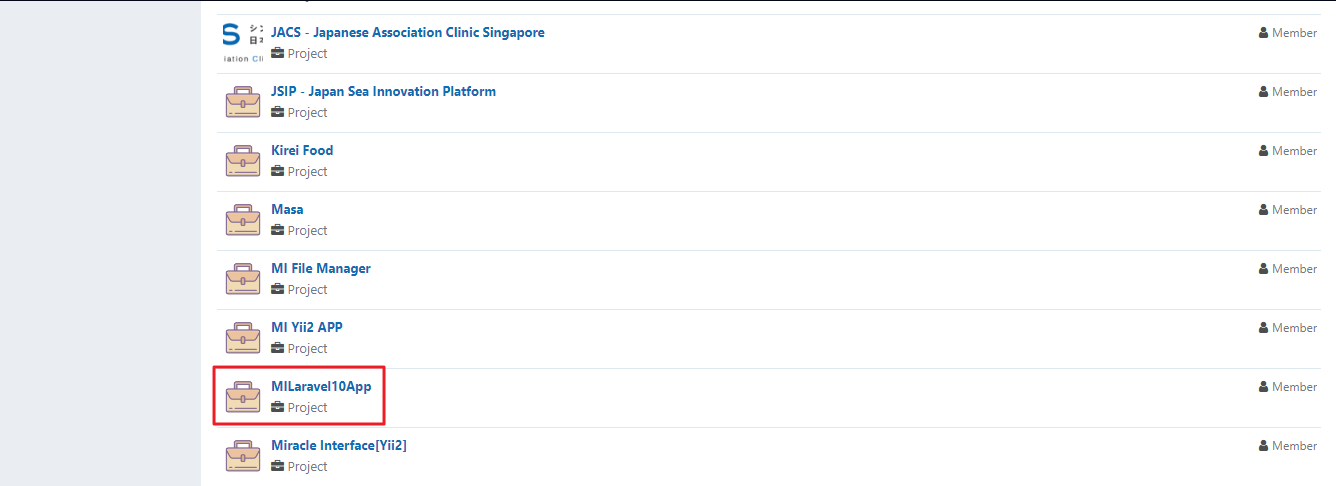Click the Kirei Food briefcase icon
Viewport: 1336px width, 486px height.
(242, 161)
